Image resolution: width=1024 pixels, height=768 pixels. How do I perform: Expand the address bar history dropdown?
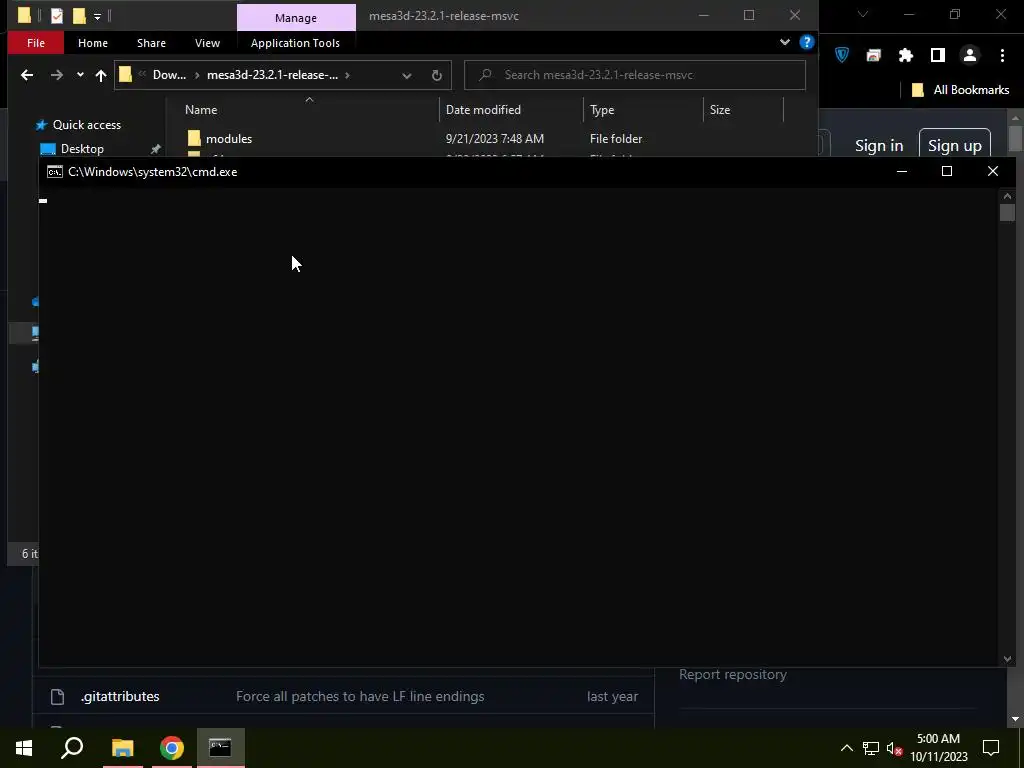click(x=407, y=75)
